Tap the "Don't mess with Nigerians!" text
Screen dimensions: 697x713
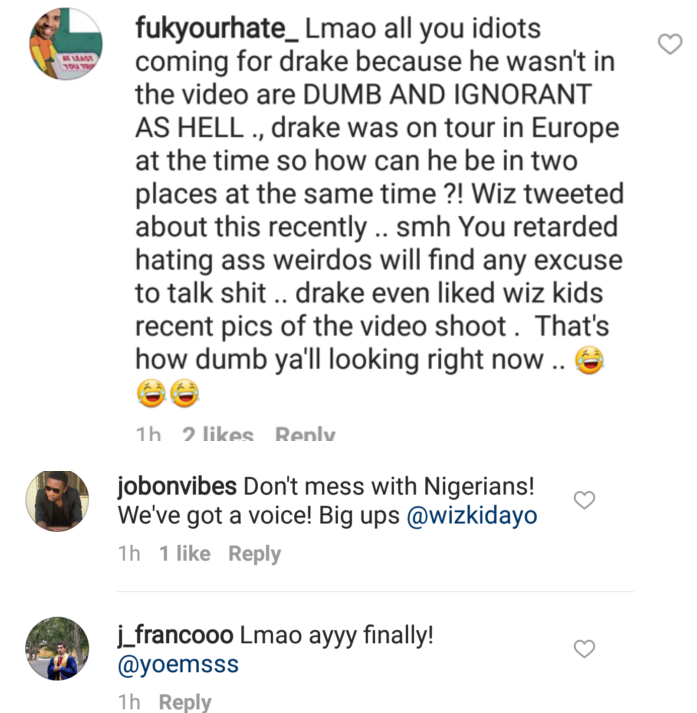390,486
